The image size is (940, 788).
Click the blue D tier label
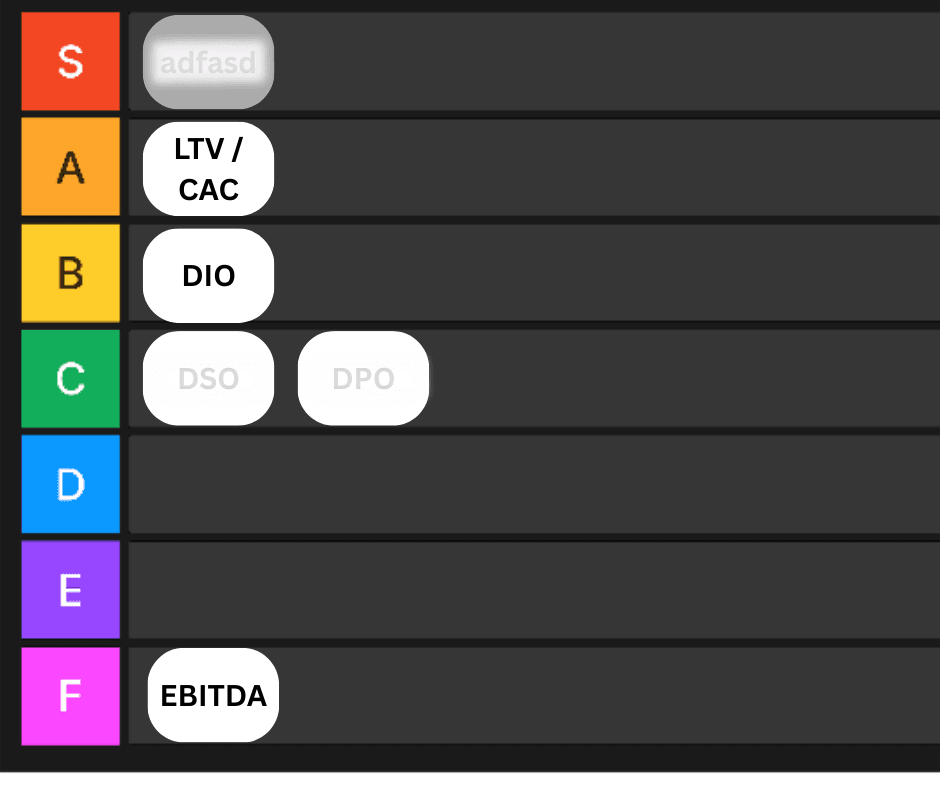(71, 485)
